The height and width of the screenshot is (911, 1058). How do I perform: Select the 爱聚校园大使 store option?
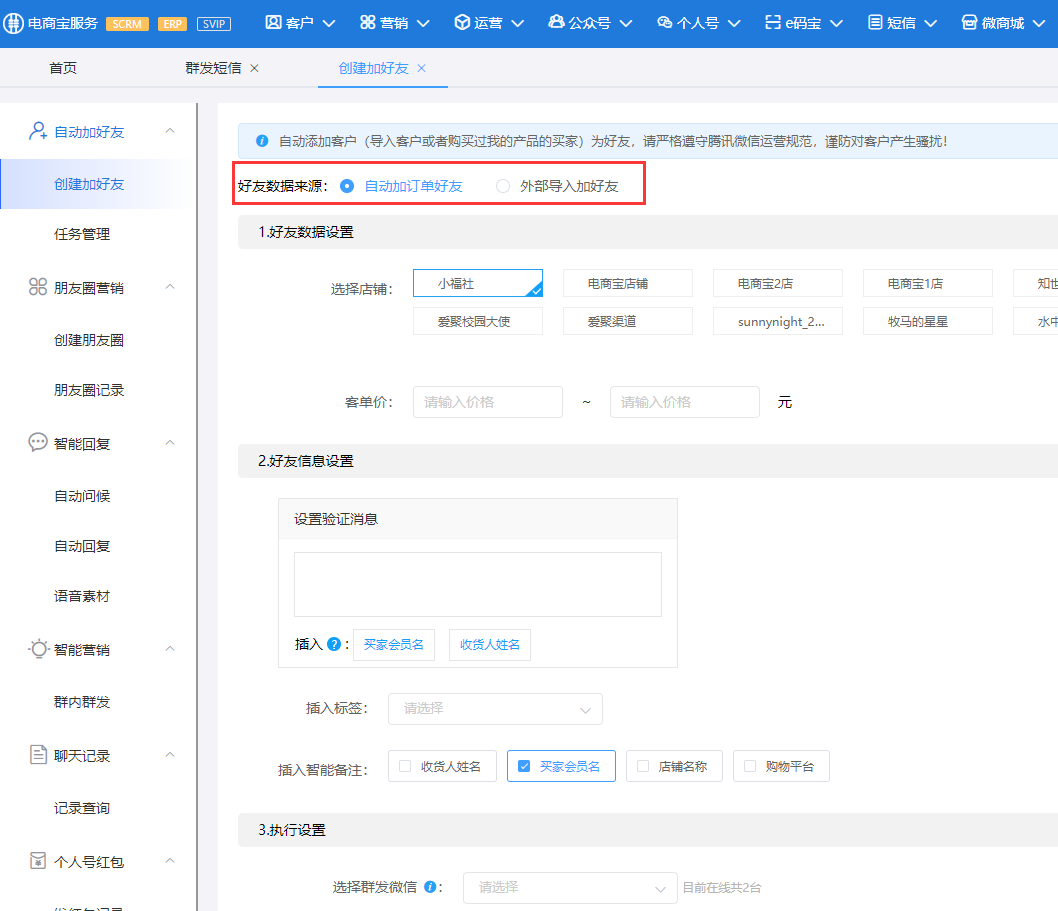tap(478, 321)
